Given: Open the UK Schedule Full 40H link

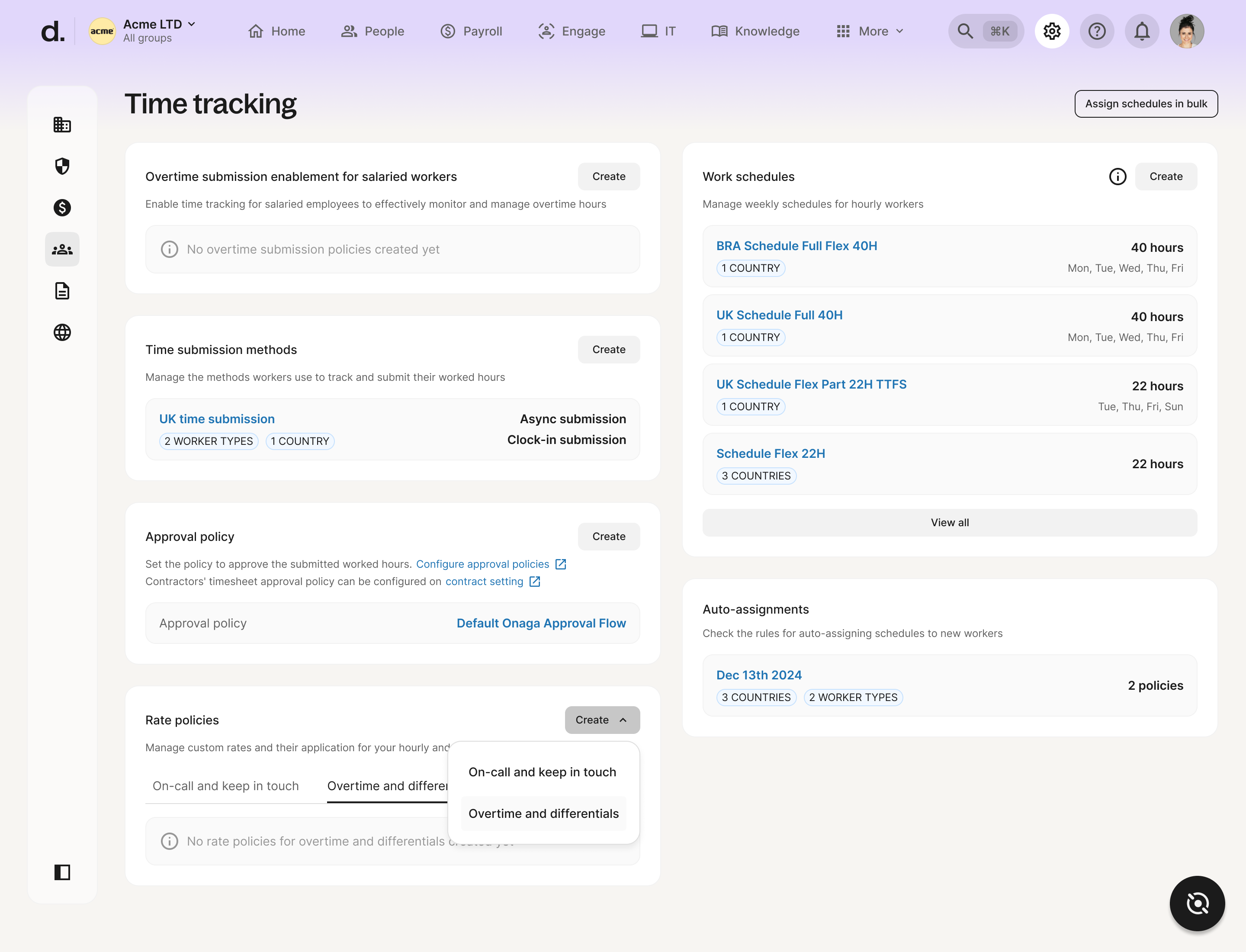Looking at the screenshot, I should 779,315.
